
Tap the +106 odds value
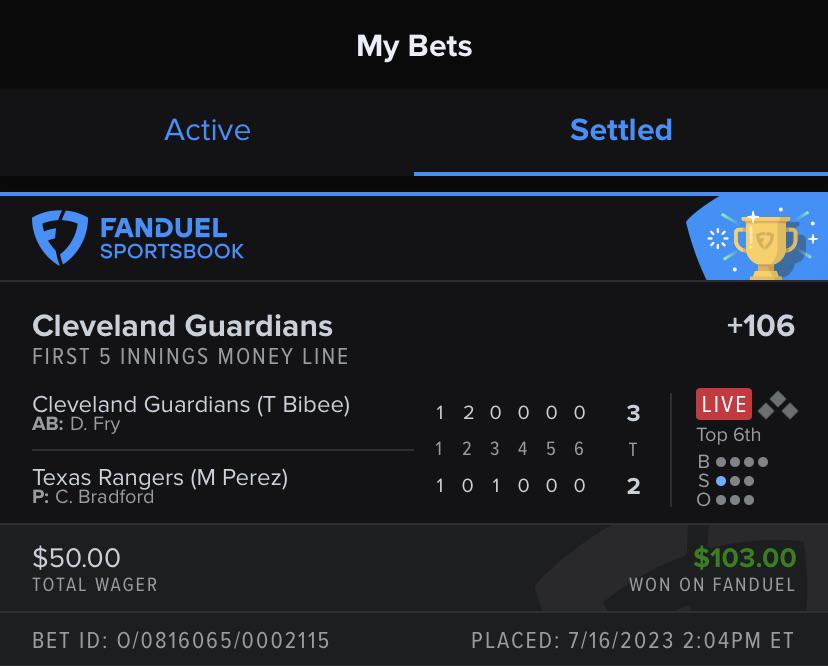[760, 326]
